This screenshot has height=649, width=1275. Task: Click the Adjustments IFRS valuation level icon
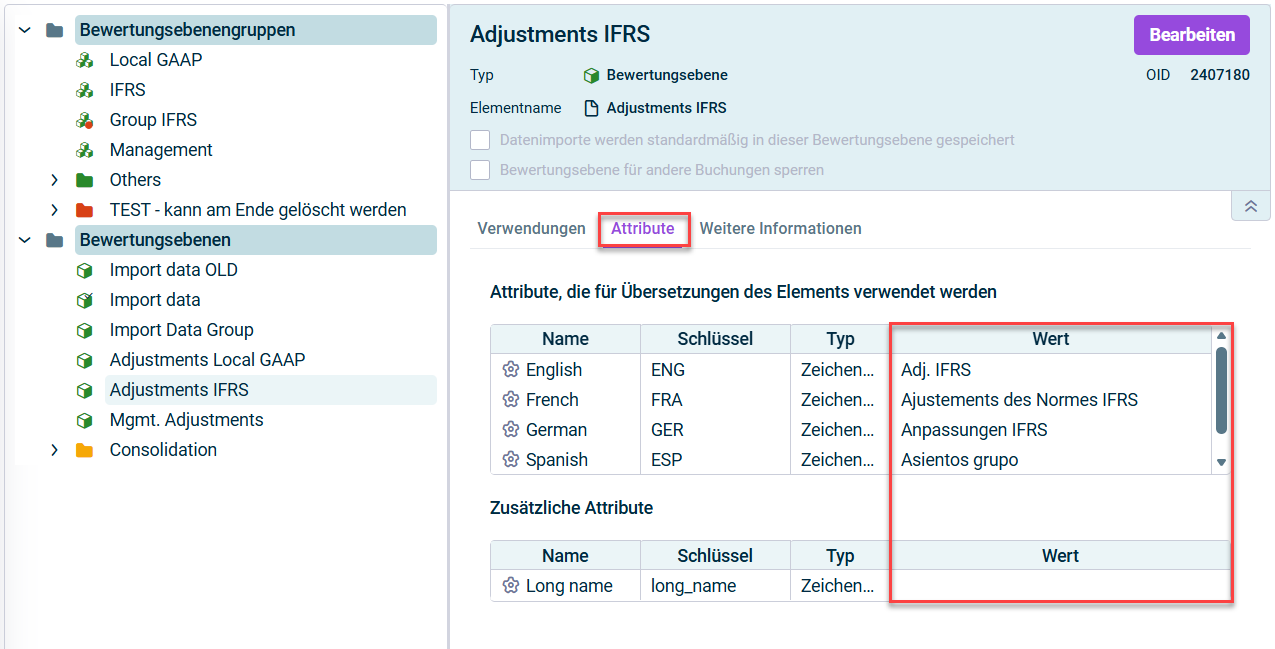tap(85, 389)
